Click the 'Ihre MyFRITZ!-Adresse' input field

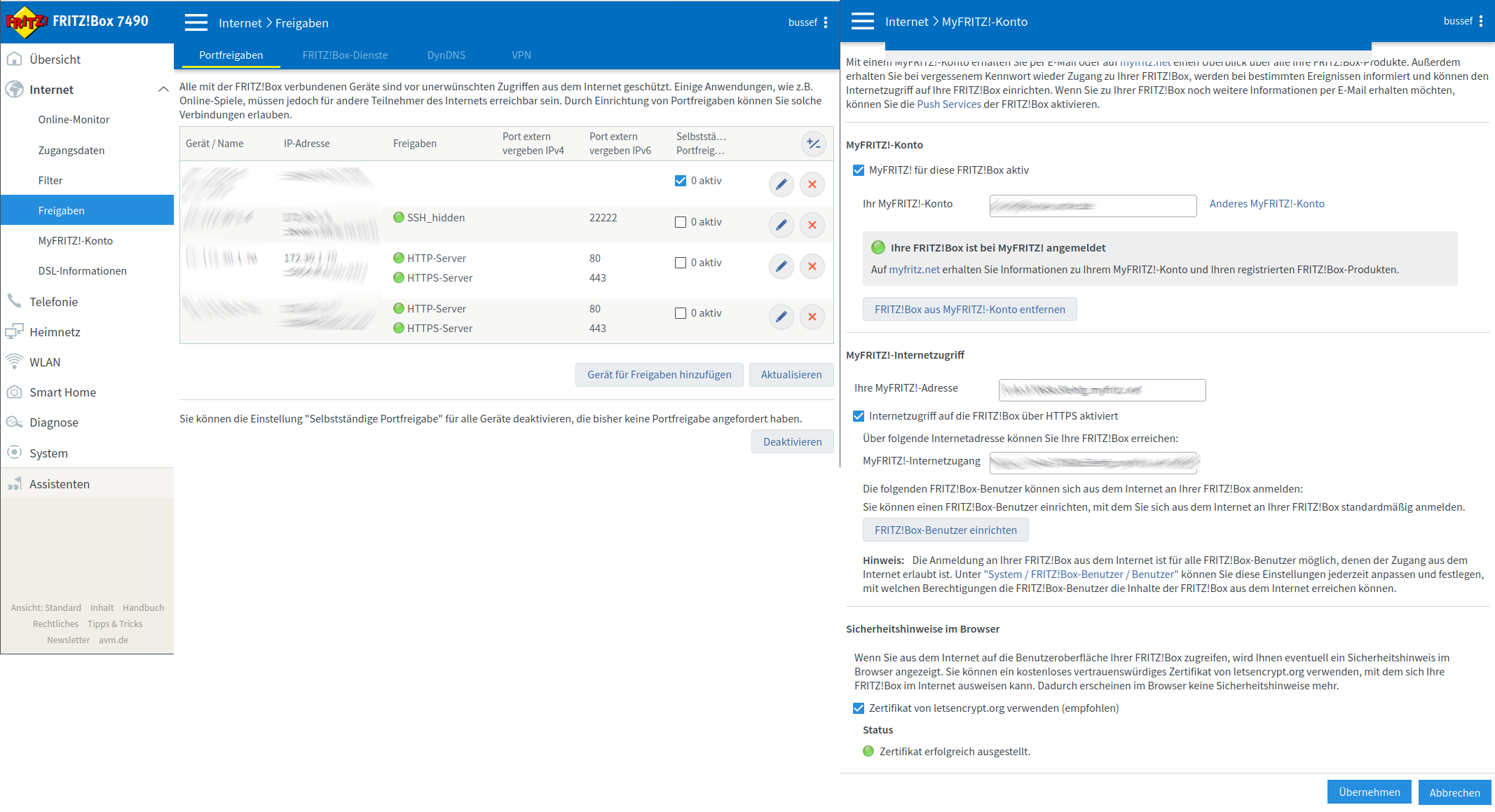coord(1101,390)
